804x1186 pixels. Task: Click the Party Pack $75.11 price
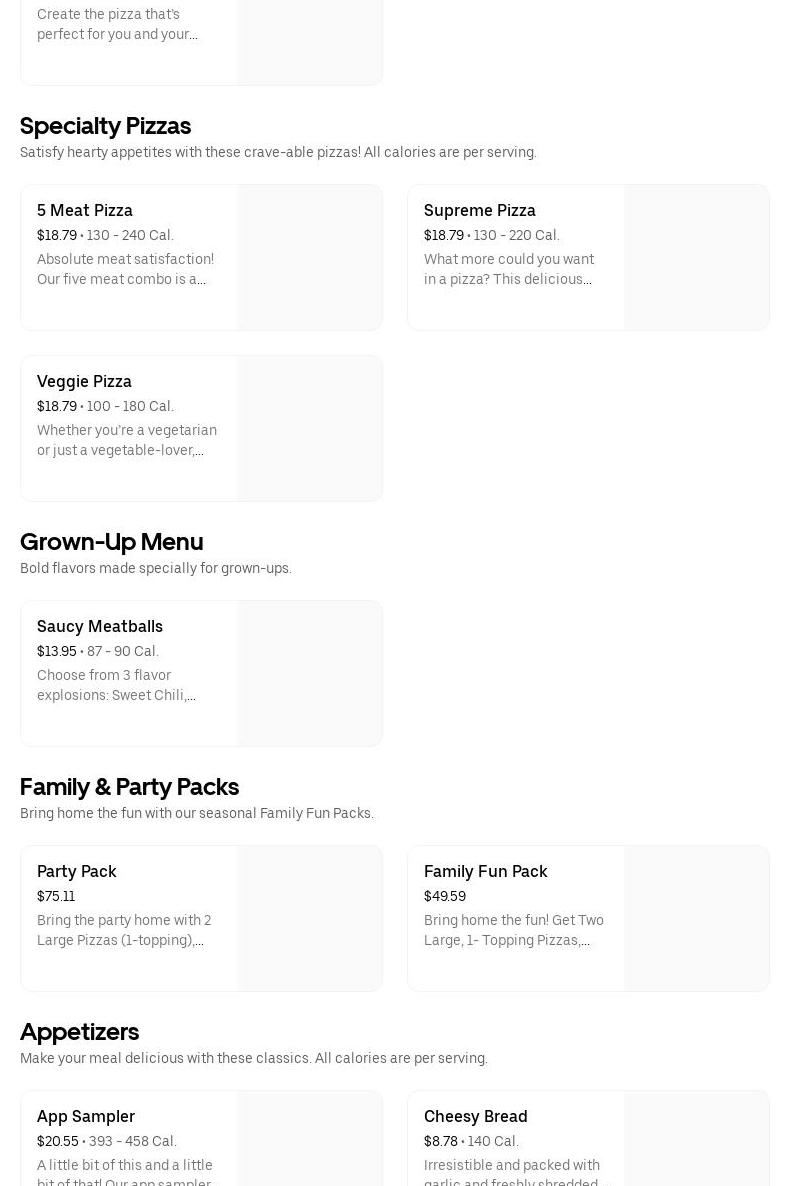pyautogui.click(x=56, y=896)
